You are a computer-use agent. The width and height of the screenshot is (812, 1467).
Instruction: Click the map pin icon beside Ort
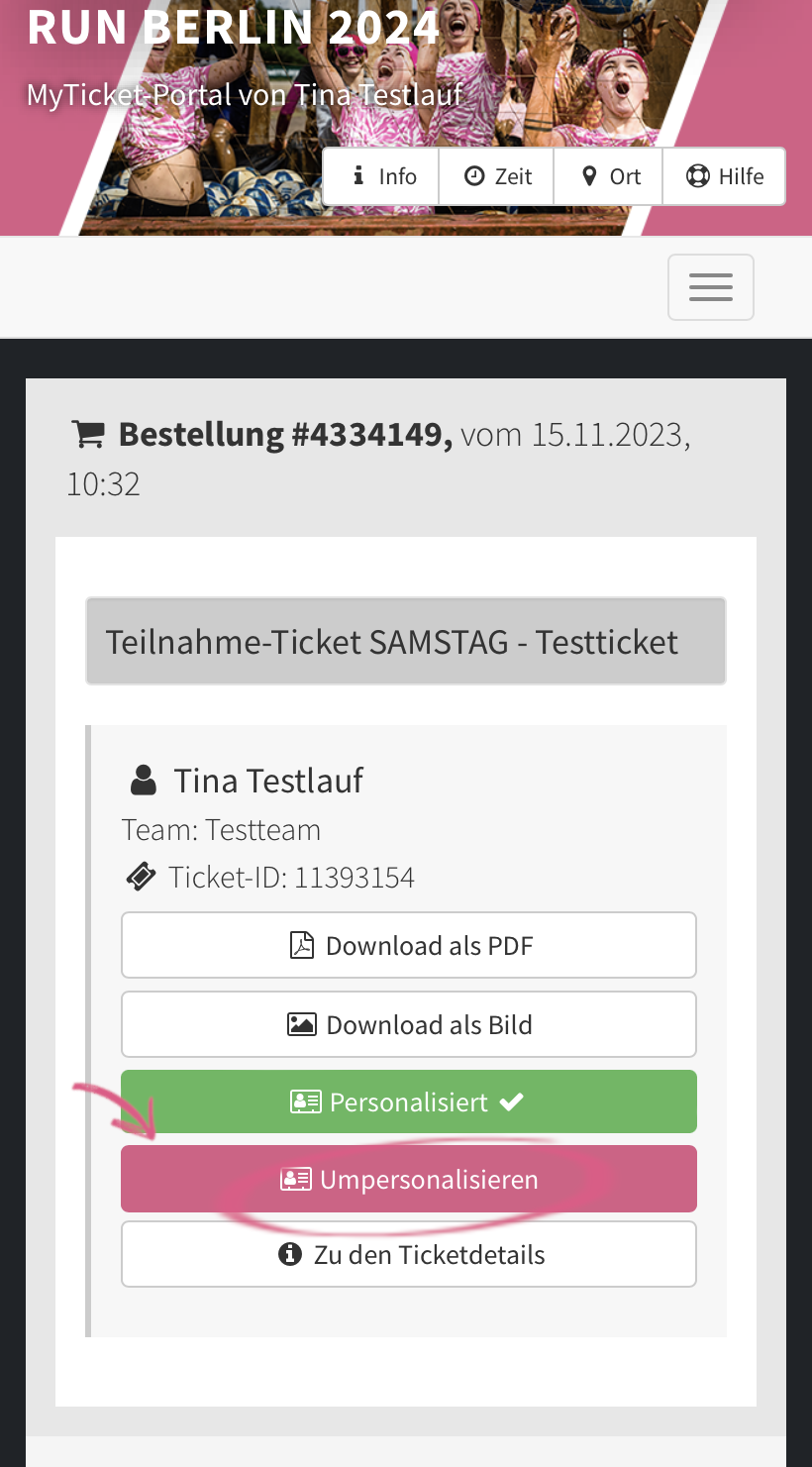tap(589, 176)
